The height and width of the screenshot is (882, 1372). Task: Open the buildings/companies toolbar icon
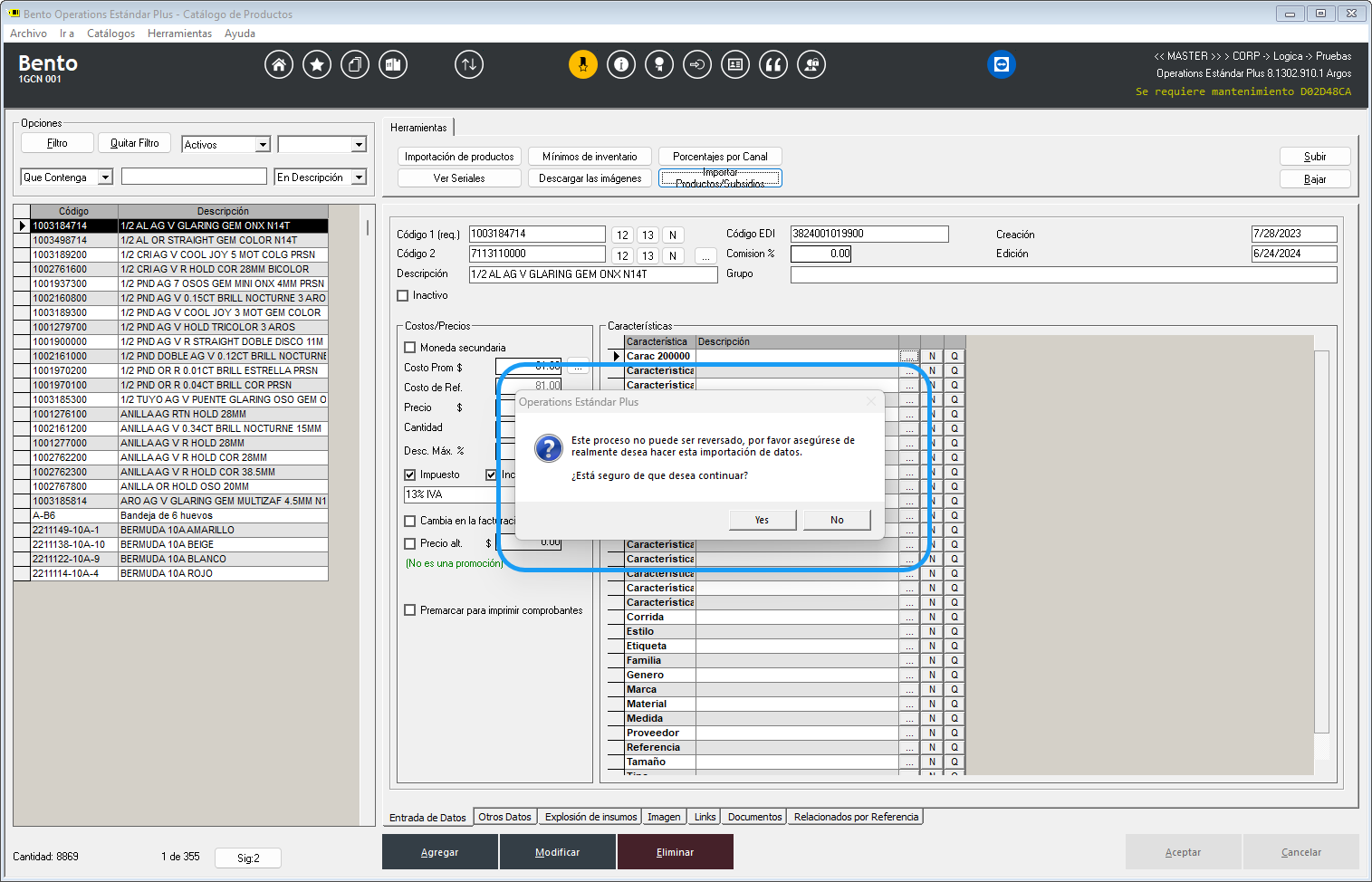(x=393, y=64)
